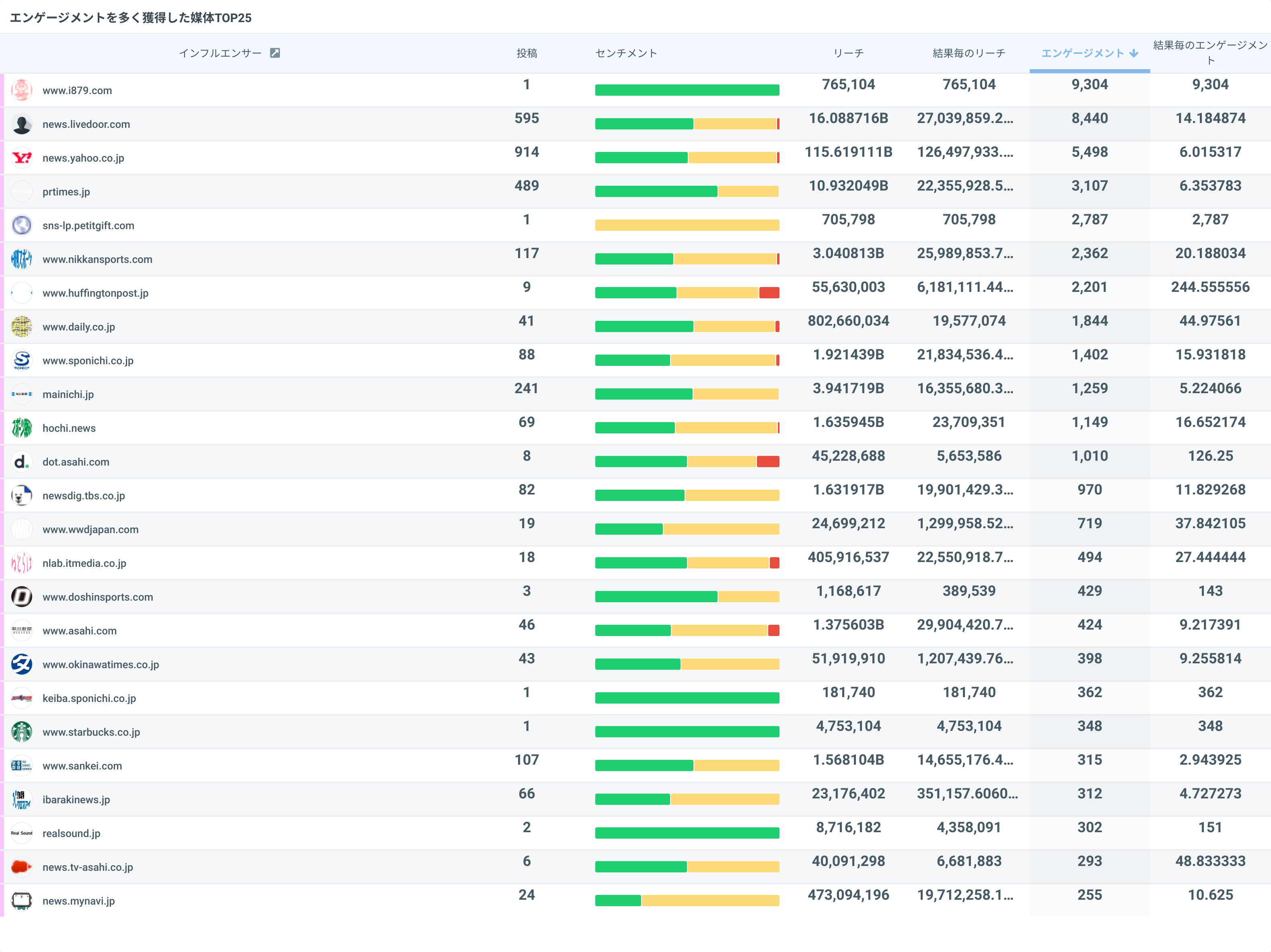Viewport: 1271px width, 952px height.
Task: Click the doshinsports D logo icon
Action: point(22,597)
